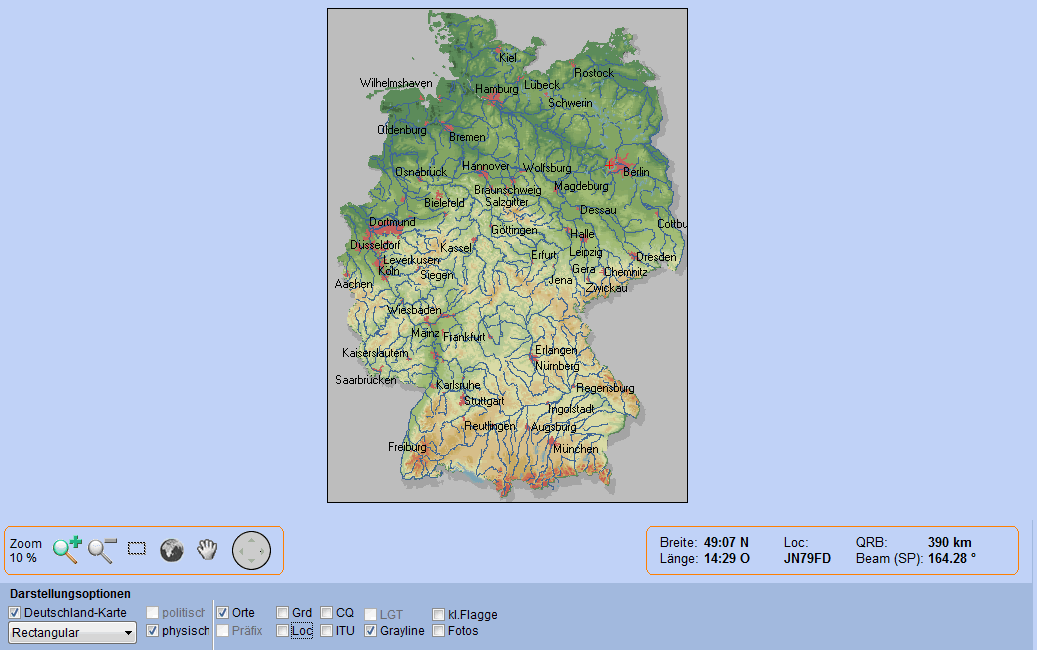Click the Leipzig label on the map
Viewport: 1037px width, 650px height.
pyautogui.click(x=586, y=253)
